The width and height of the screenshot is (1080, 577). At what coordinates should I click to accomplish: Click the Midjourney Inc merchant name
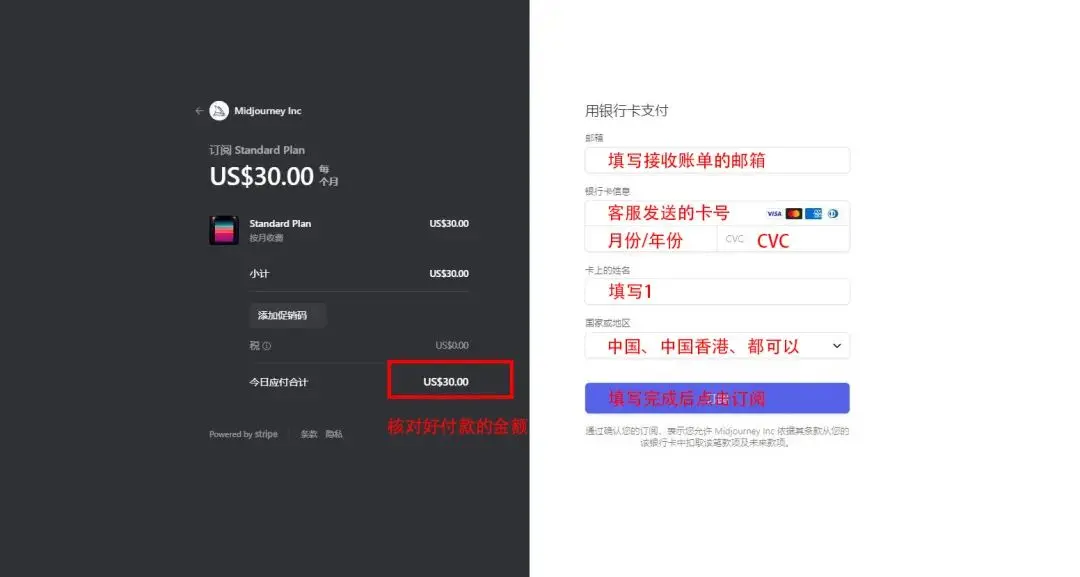click(268, 111)
